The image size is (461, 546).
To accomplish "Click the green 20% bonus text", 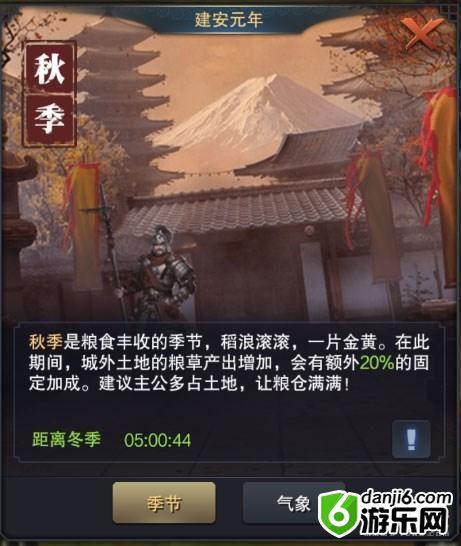I will [377, 364].
